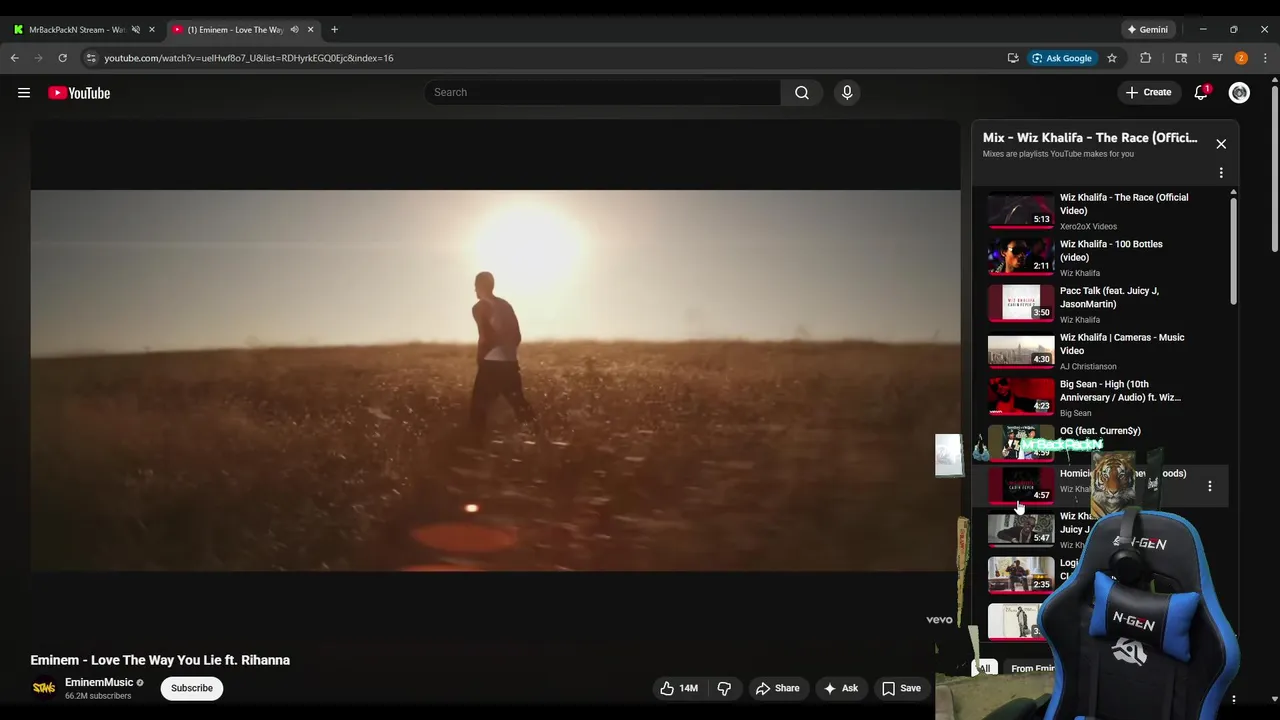Open Chrome extensions puzzle icon

pyautogui.click(x=1146, y=58)
